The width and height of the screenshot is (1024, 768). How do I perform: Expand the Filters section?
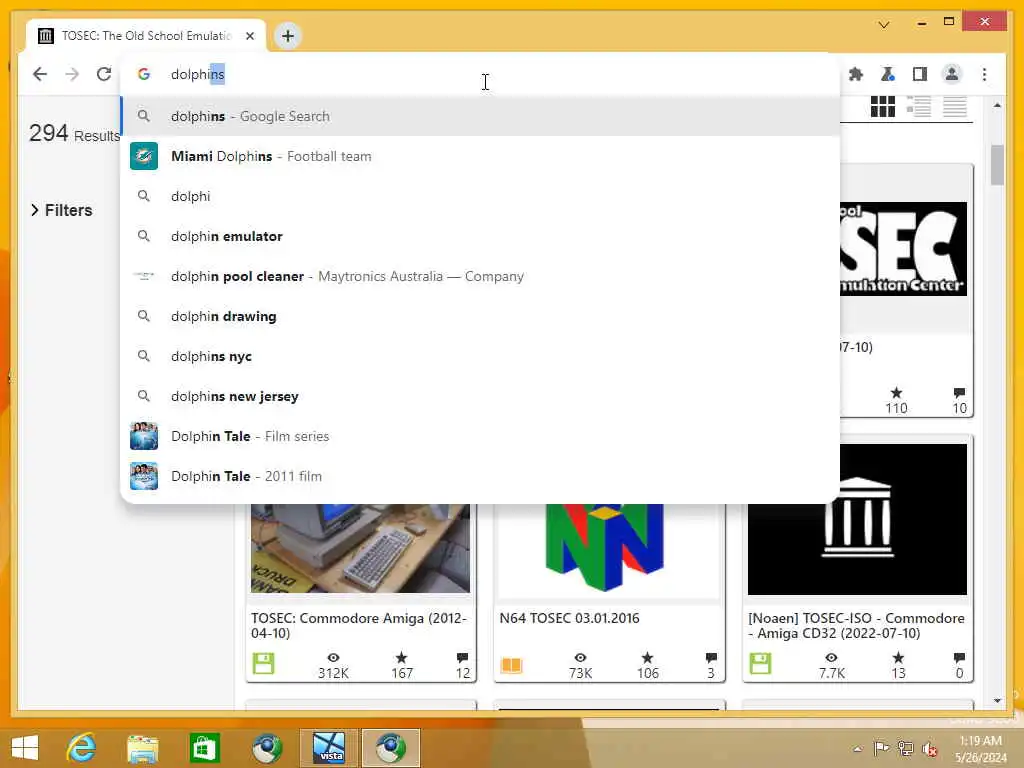61,210
